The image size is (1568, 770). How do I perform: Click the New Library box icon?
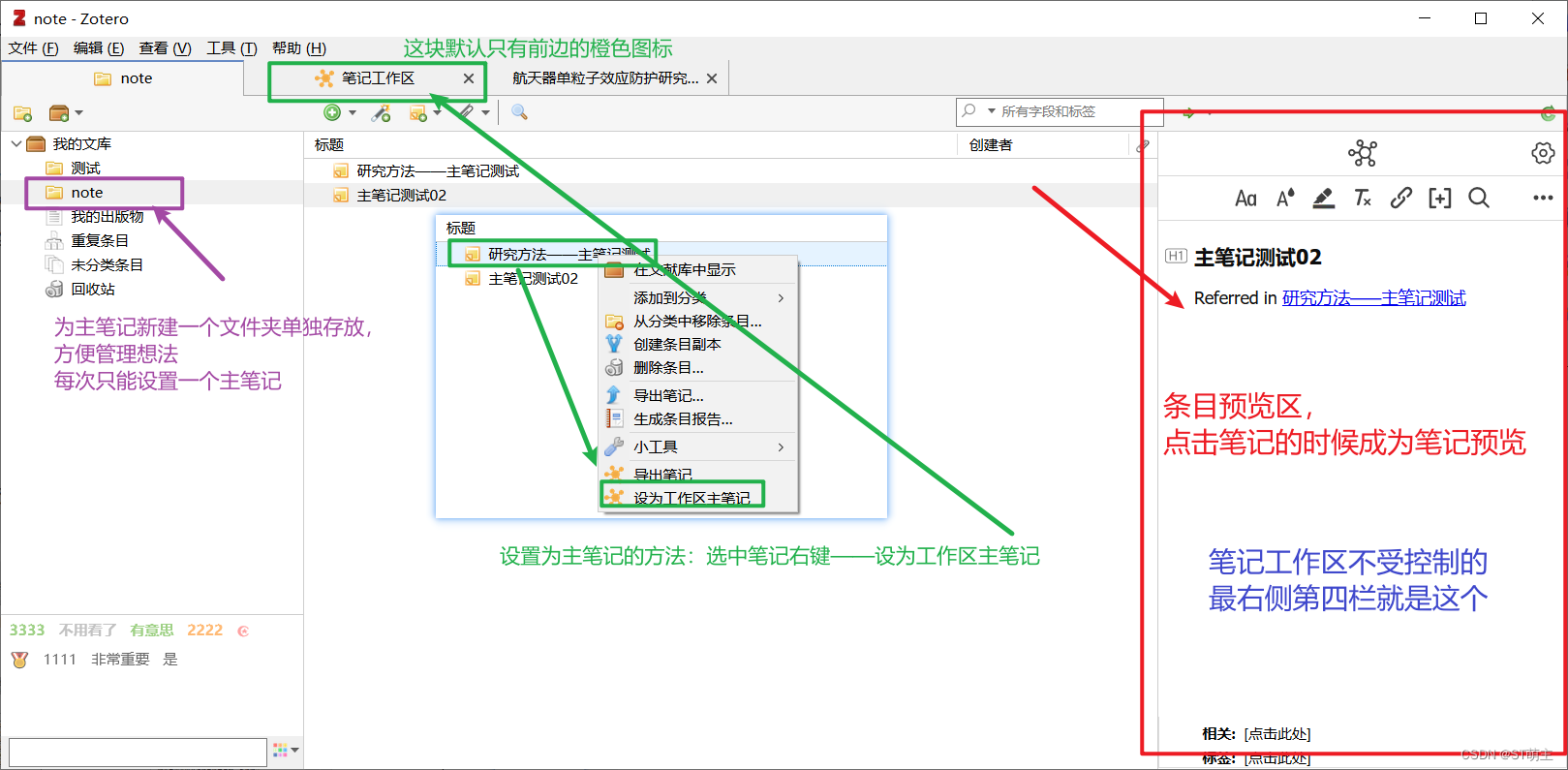click(59, 113)
